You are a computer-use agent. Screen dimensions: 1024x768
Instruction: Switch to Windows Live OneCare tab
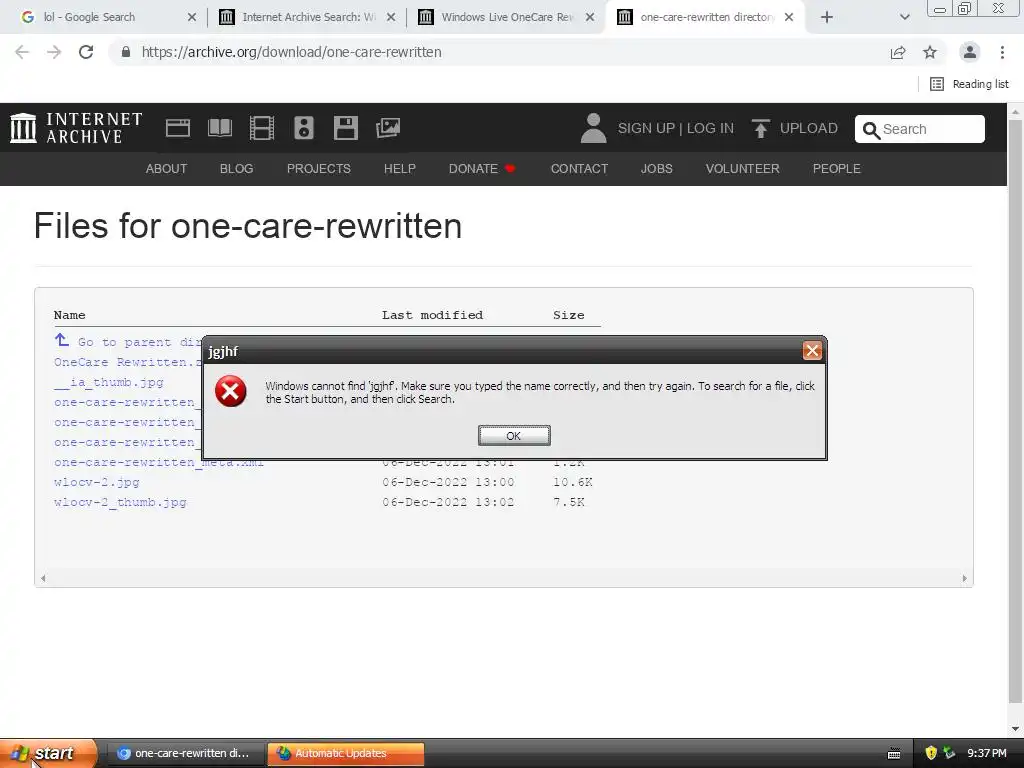[x=507, y=17]
